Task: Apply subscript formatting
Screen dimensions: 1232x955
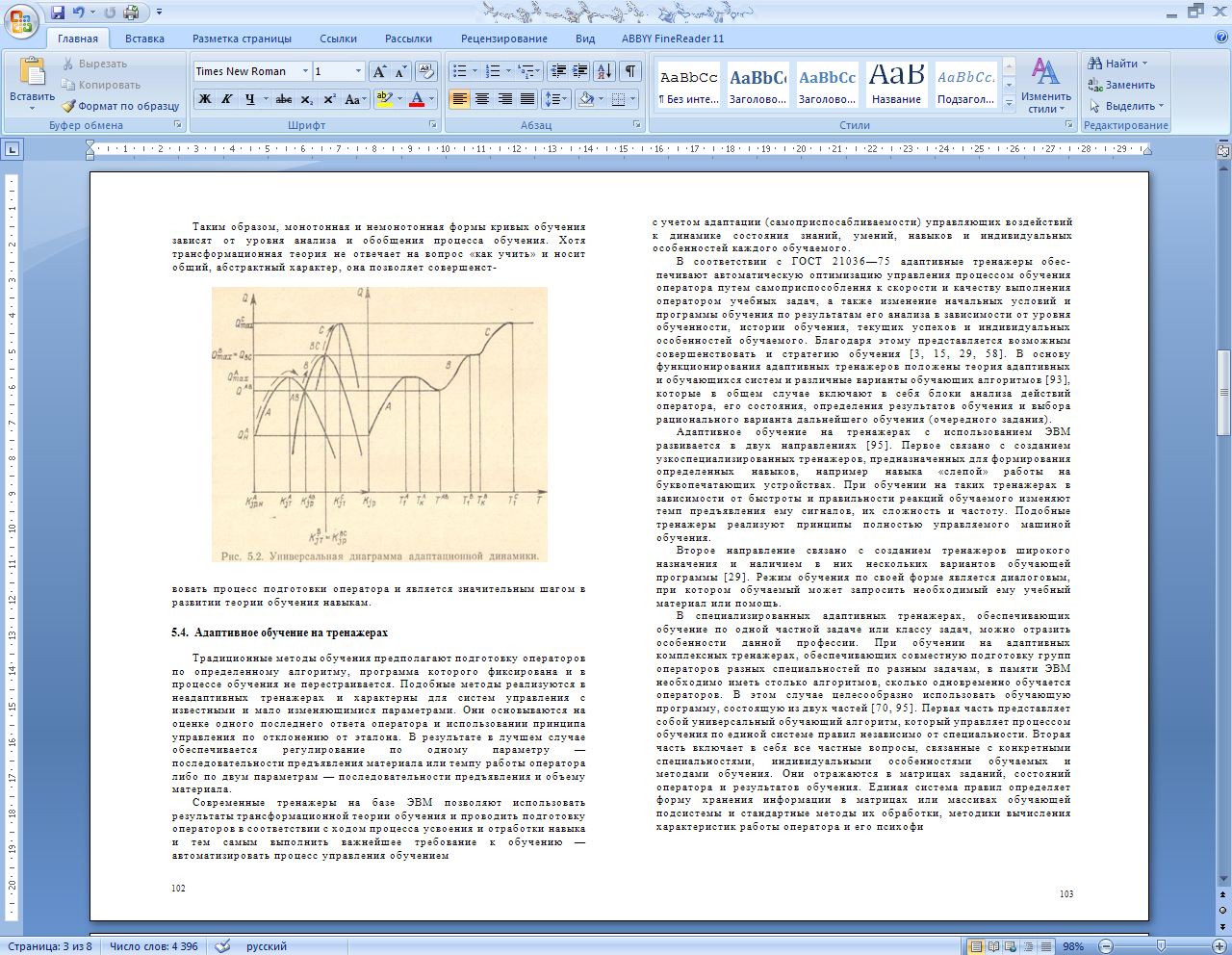Action: [x=306, y=99]
